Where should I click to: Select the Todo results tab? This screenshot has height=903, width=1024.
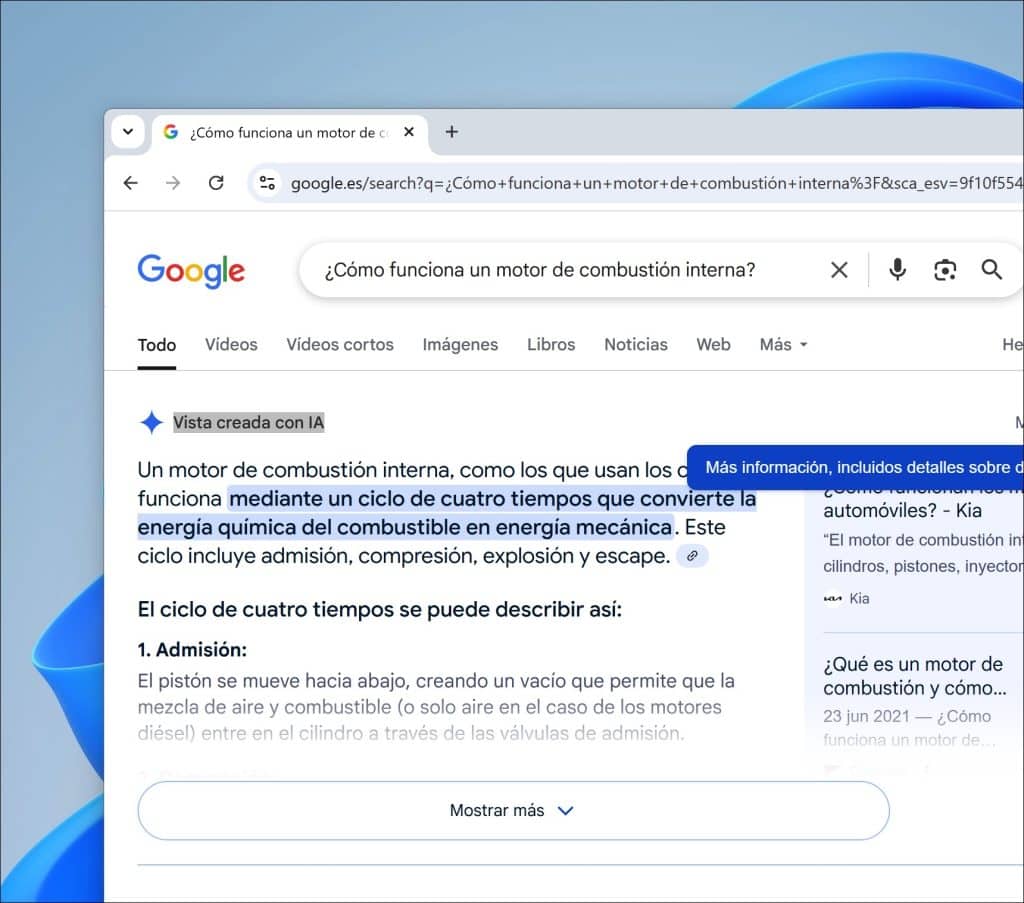157,345
